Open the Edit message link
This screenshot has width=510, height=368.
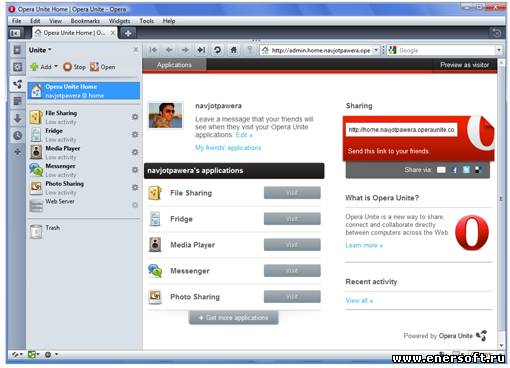244,135
